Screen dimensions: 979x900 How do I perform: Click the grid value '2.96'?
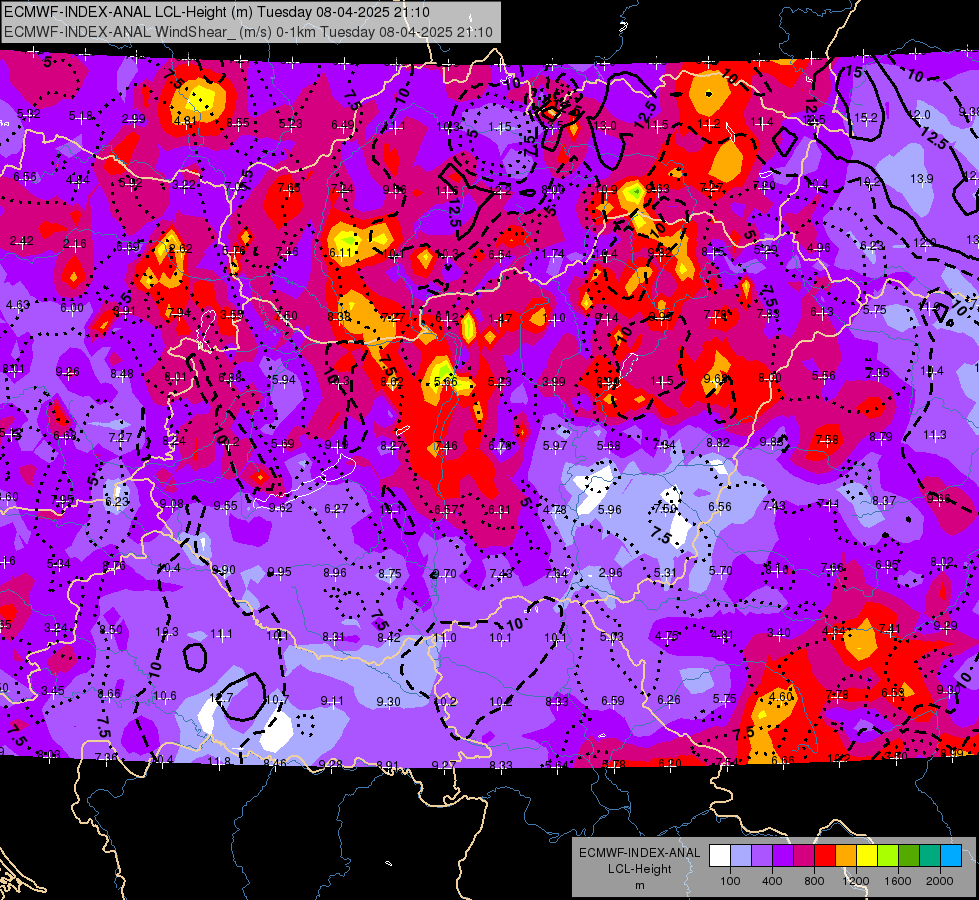tap(610, 573)
